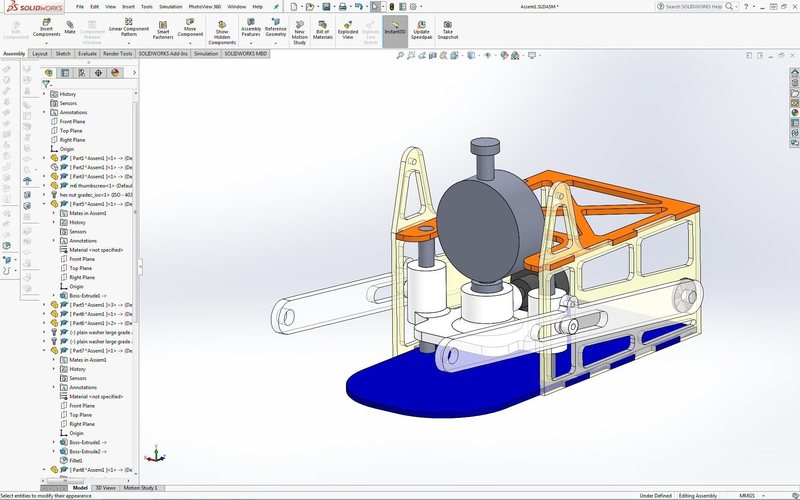800x500 pixels.
Task: Click Zoom to Fit in view toolbar
Action: coord(401,55)
